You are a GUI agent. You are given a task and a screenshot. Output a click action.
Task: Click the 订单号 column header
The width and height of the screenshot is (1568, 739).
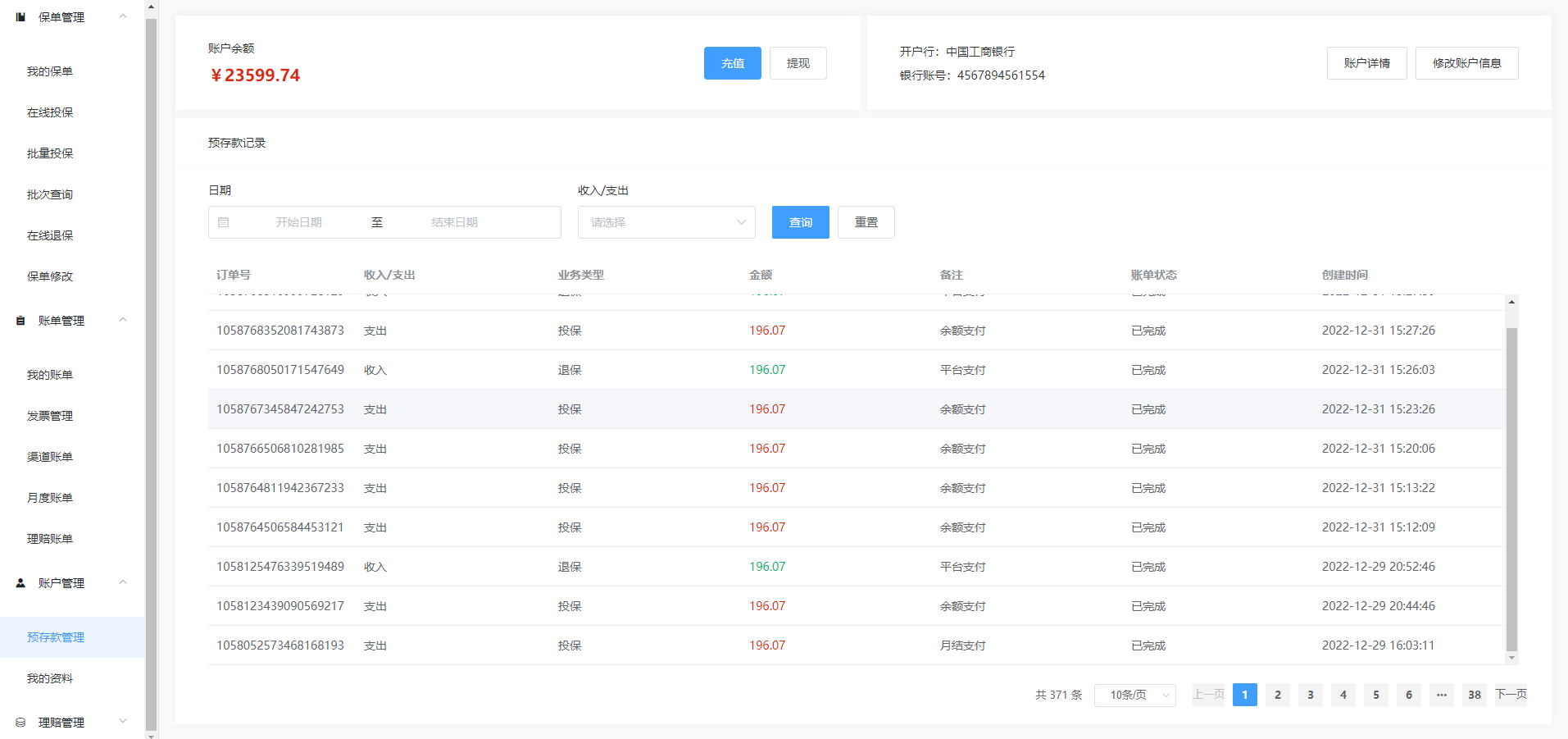[234, 275]
